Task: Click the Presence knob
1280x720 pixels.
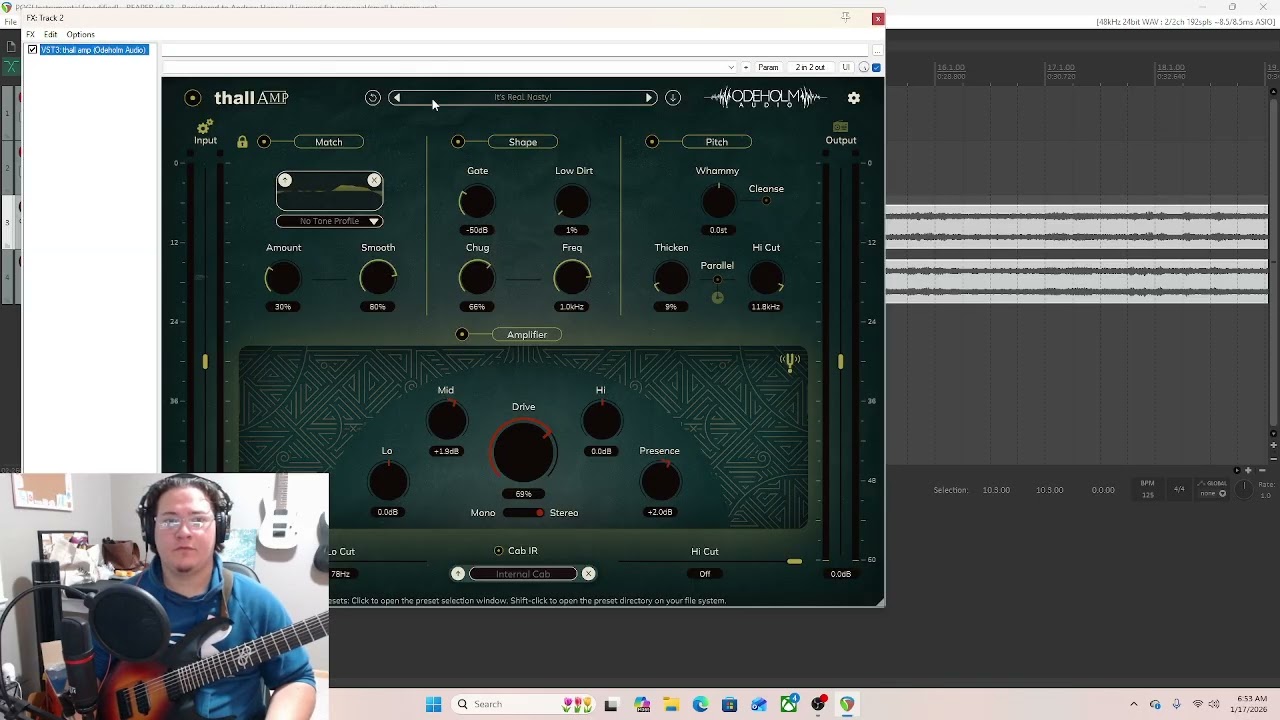Action: [x=660, y=482]
